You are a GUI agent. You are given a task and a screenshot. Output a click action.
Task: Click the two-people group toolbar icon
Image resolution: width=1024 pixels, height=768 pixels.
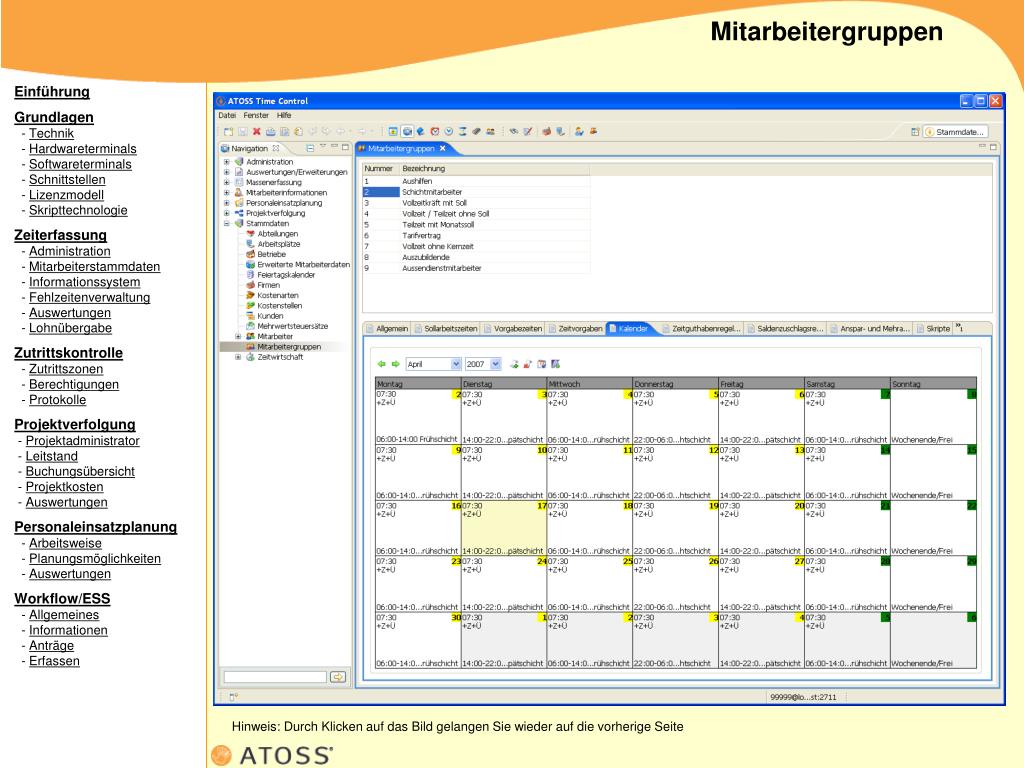pos(490,132)
